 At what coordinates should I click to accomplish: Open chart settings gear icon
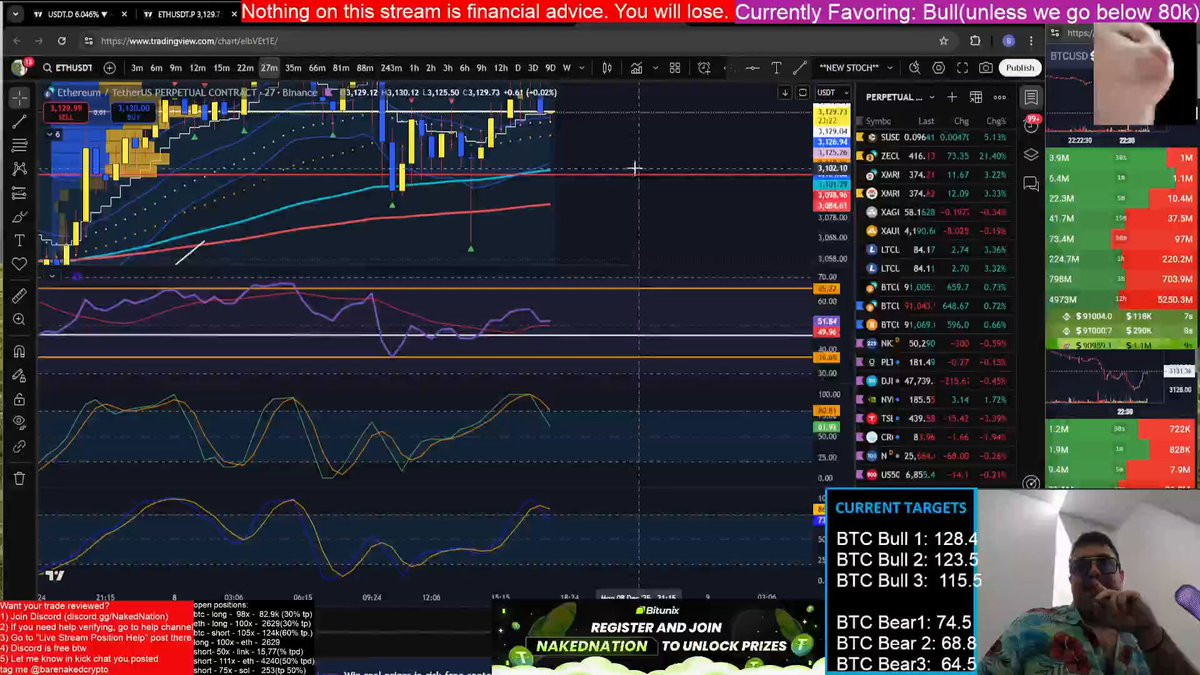point(938,68)
